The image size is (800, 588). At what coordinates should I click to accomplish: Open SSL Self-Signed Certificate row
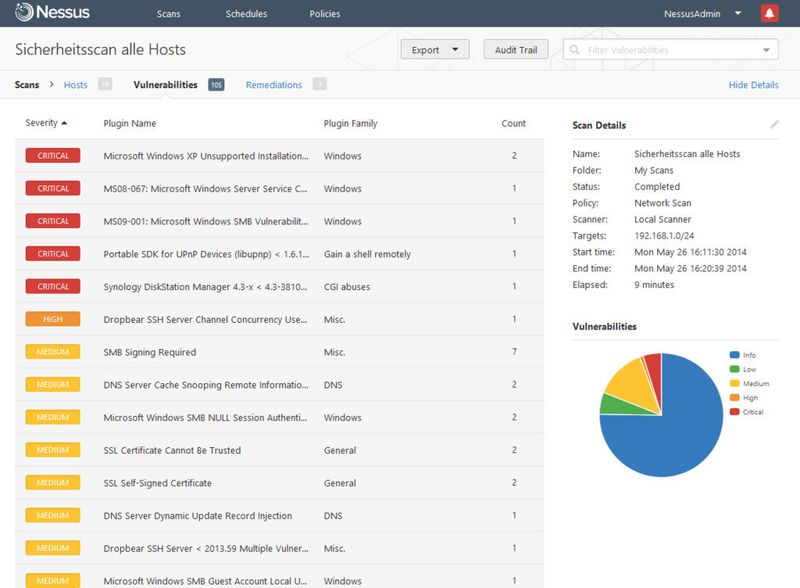[x=279, y=482]
